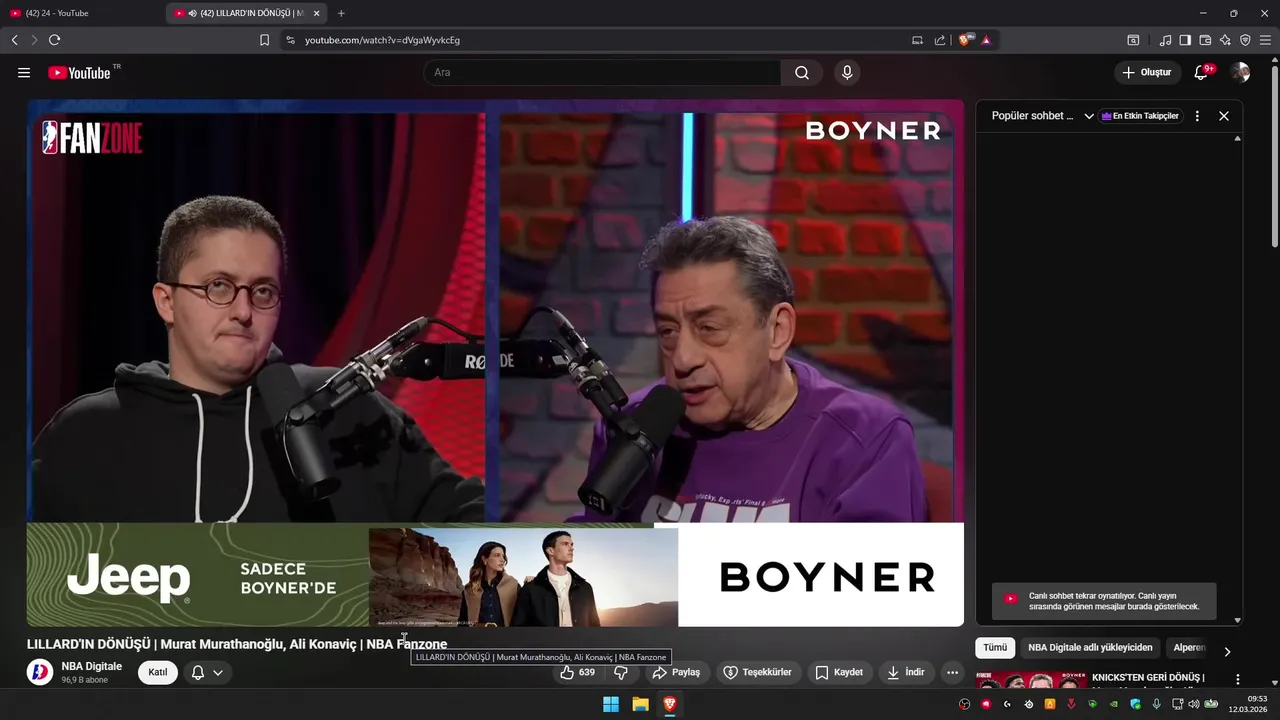Open File Explorer from the taskbar

click(x=640, y=704)
